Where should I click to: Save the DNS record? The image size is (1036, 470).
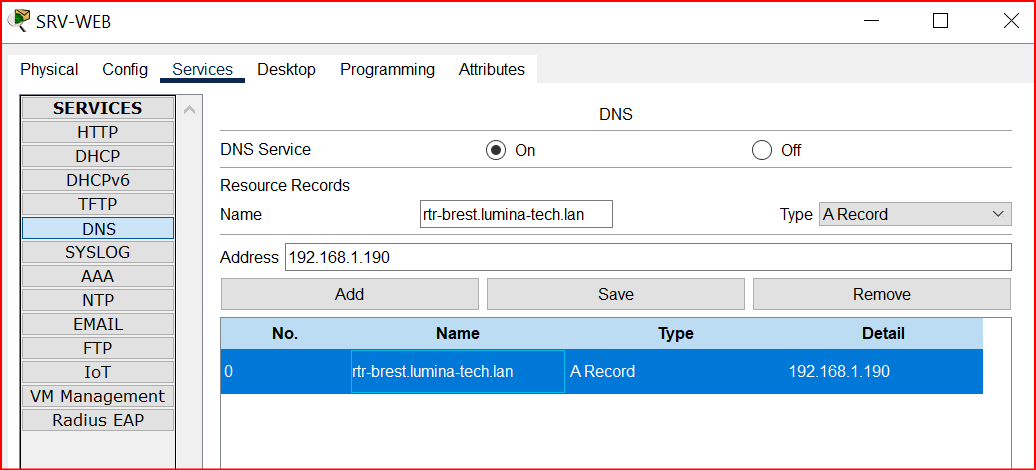click(x=616, y=294)
